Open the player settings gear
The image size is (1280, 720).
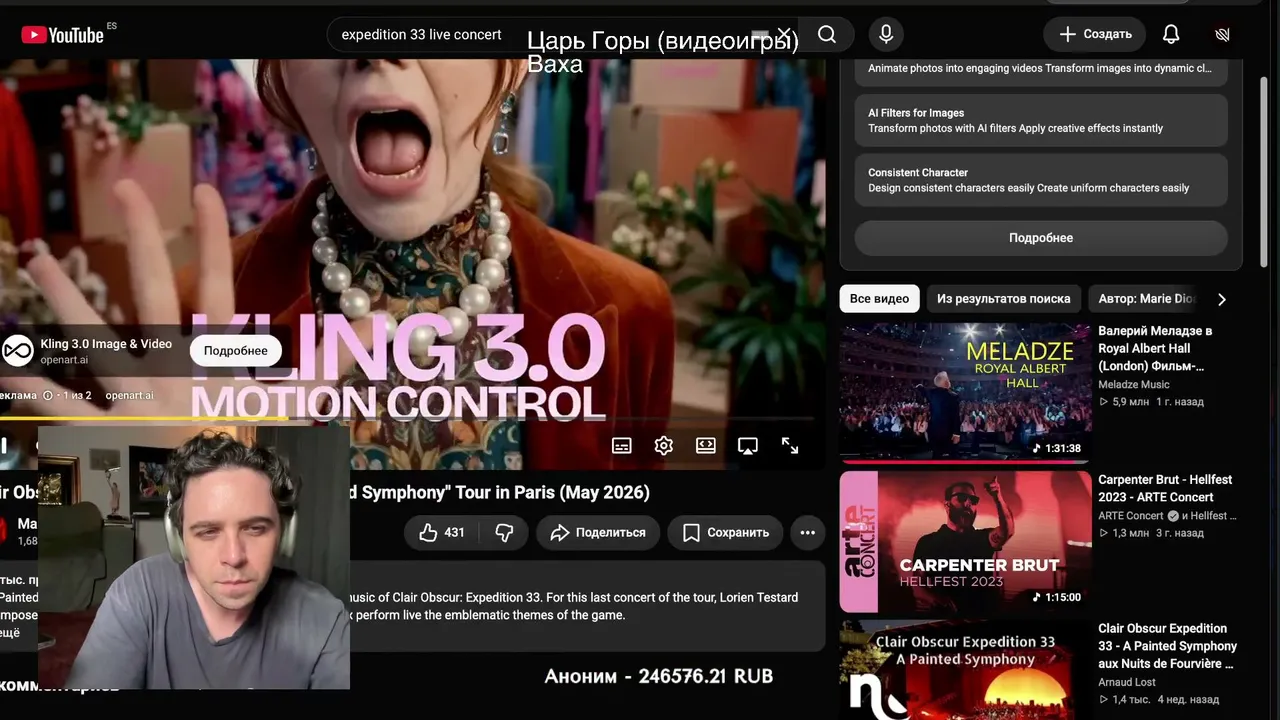click(664, 446)
